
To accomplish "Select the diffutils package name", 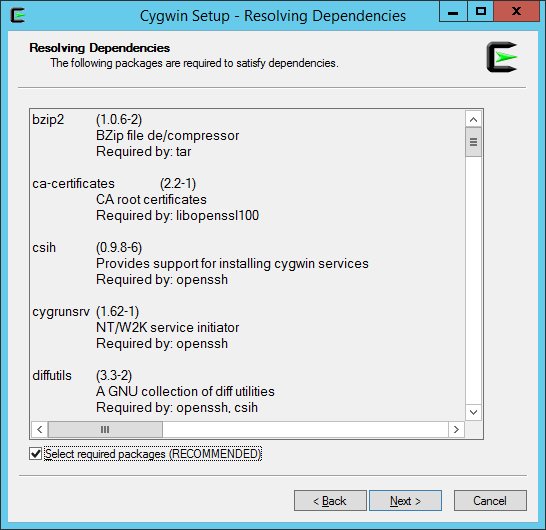I will pyautogui.click(x=52, y=376).
